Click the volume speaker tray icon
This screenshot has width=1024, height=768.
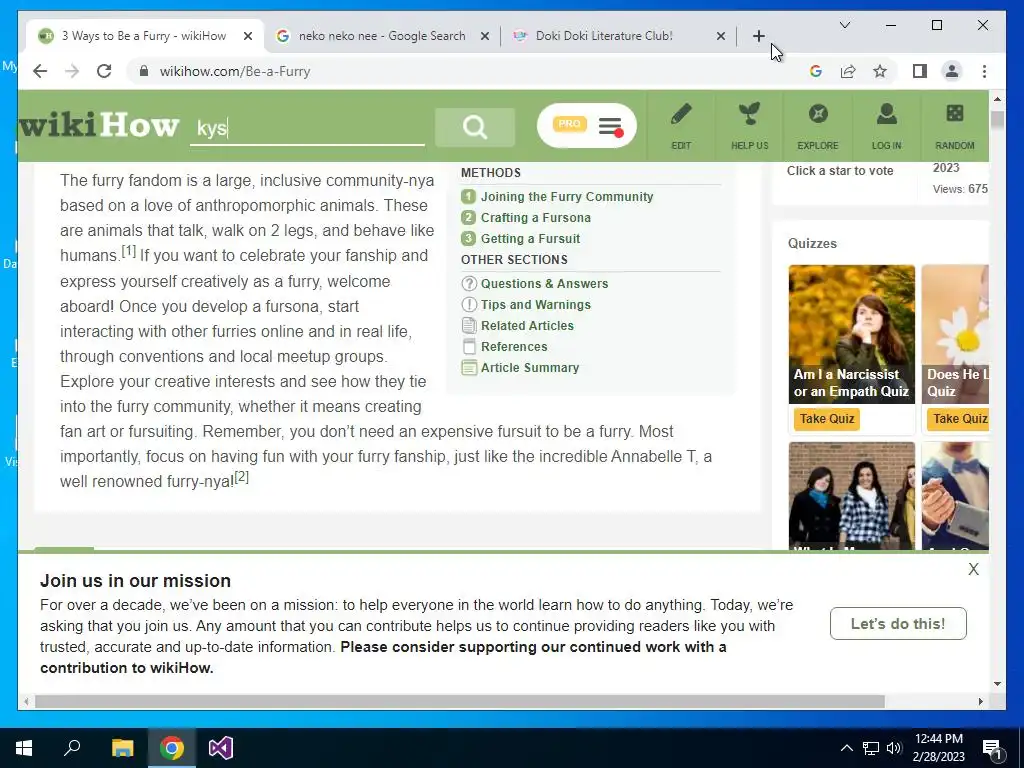tap(894, 748)
